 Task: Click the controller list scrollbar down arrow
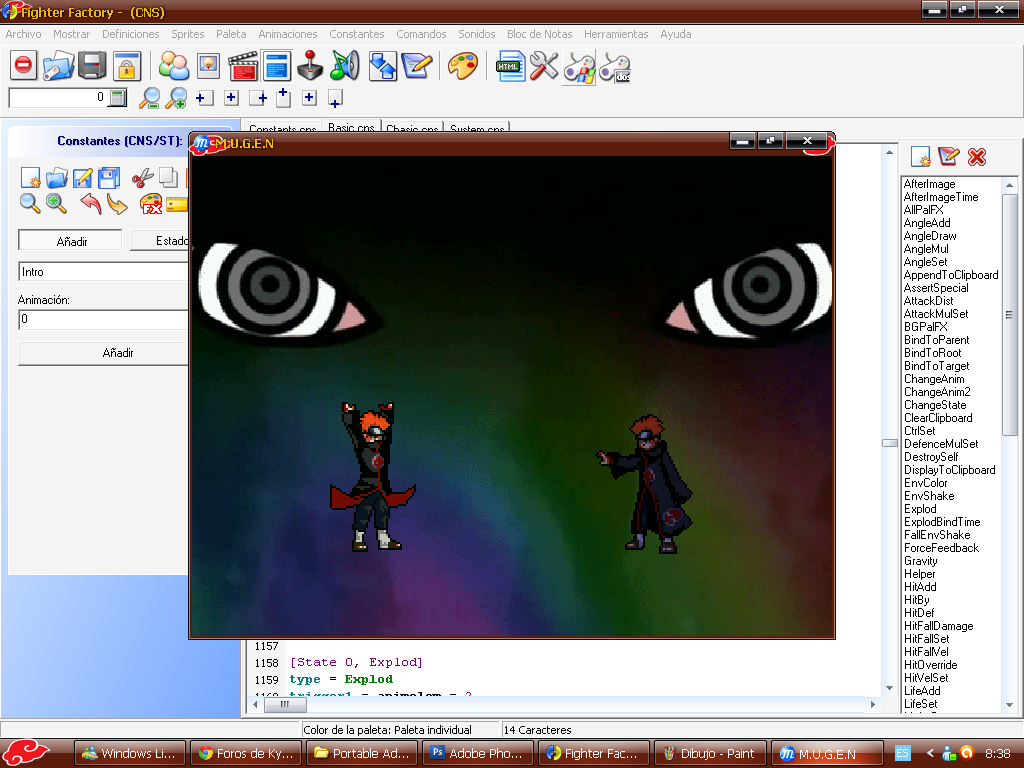pos(1009,705)
